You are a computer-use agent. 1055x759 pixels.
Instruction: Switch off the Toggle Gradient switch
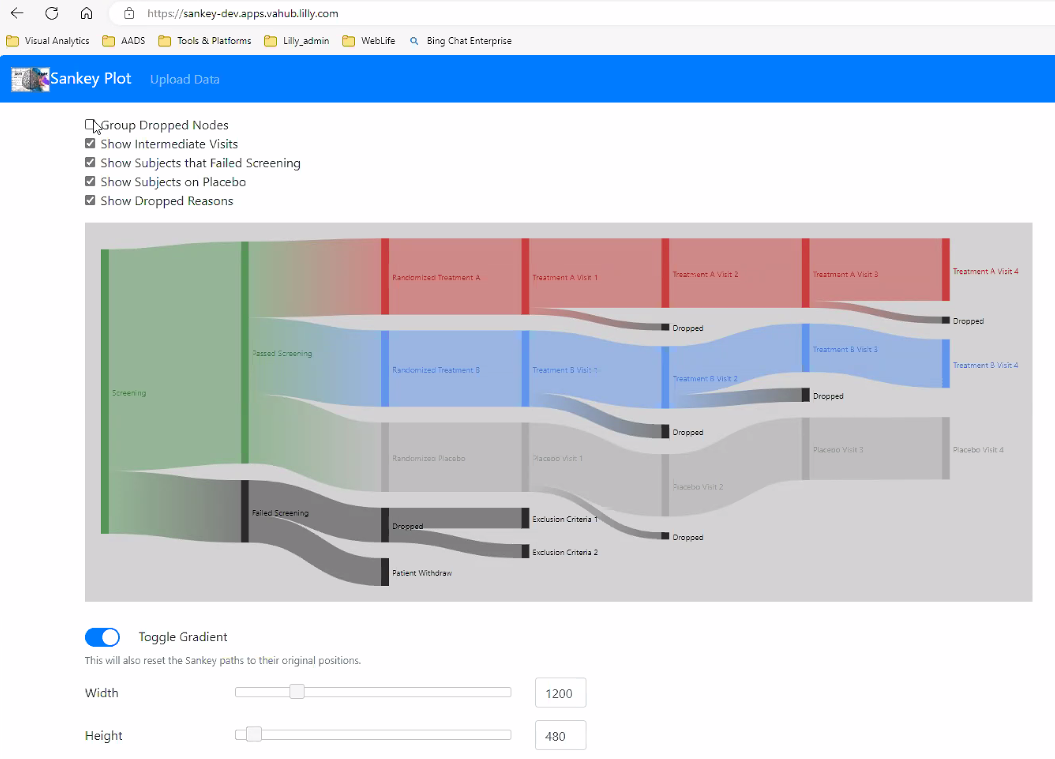(102, 637)
